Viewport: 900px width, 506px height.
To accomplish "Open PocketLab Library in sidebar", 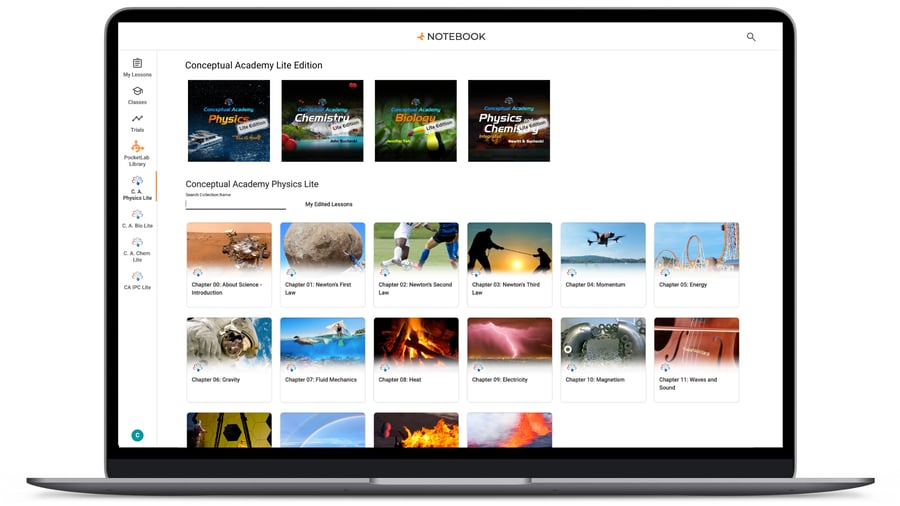I will point(137,153).
